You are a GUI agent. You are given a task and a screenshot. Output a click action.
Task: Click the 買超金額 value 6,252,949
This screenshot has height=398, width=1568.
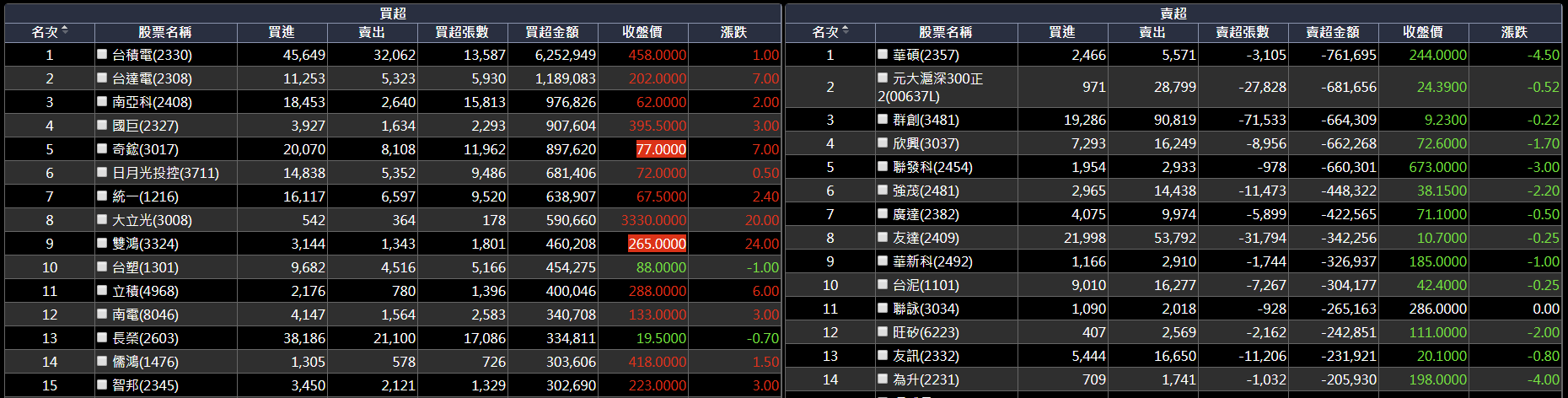coord(566,55)
